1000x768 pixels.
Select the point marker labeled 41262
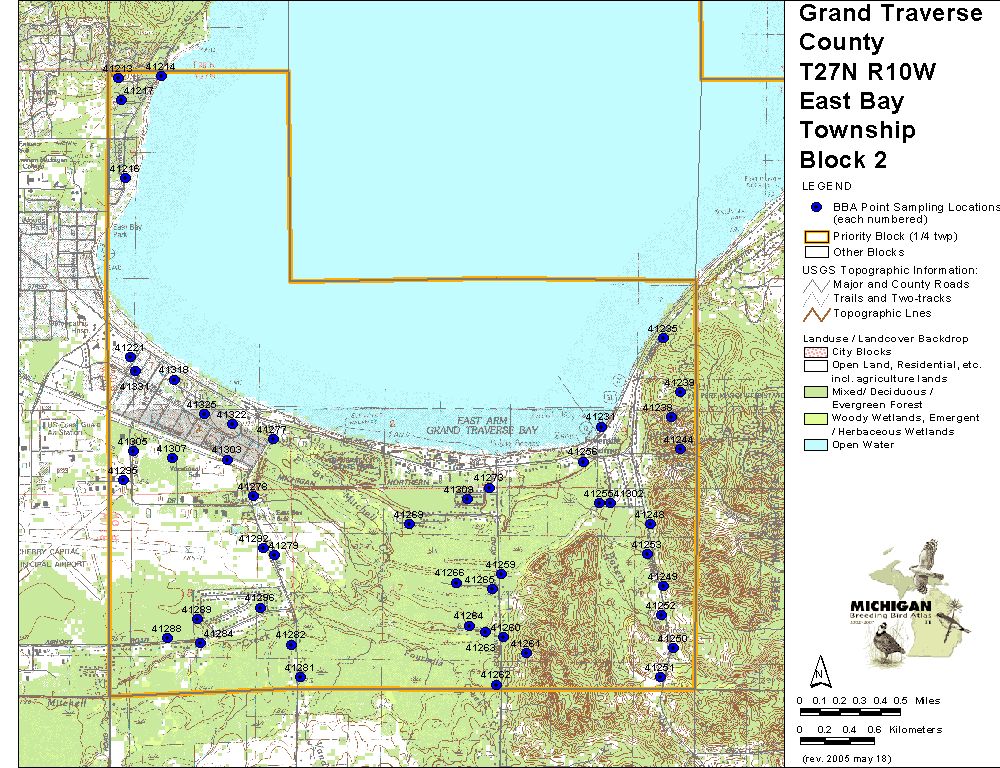[496, 685]
